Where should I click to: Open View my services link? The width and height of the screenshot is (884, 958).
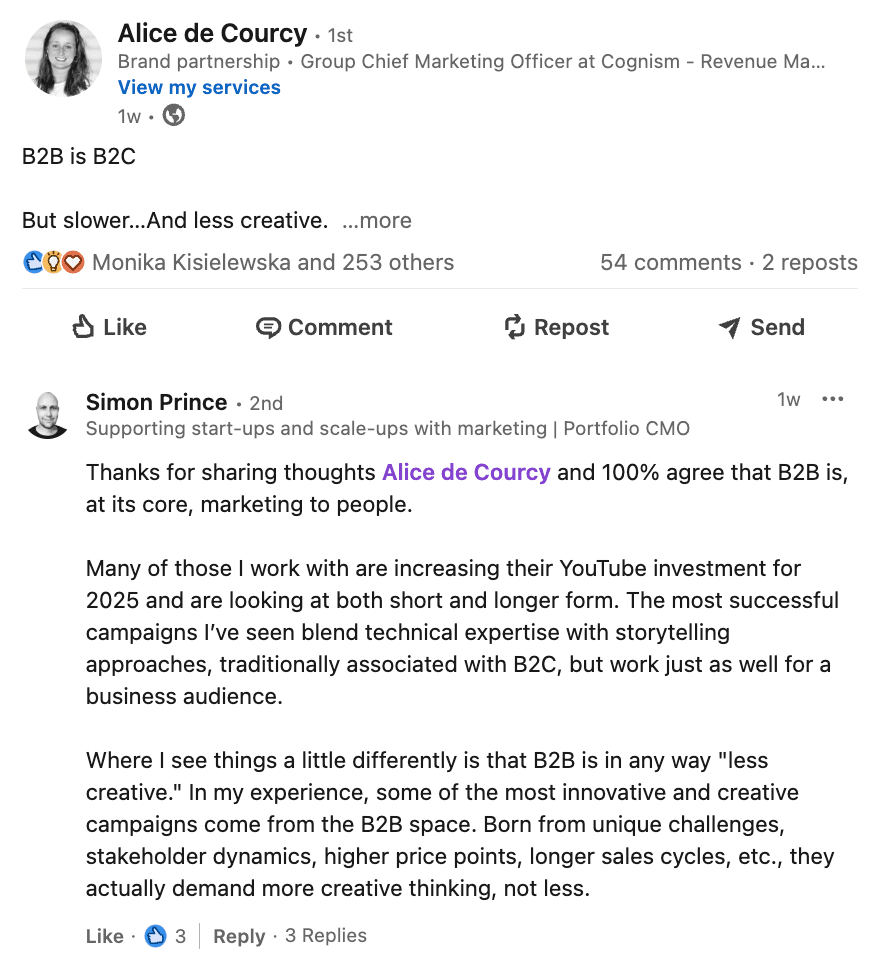click(x=198, y=87)
